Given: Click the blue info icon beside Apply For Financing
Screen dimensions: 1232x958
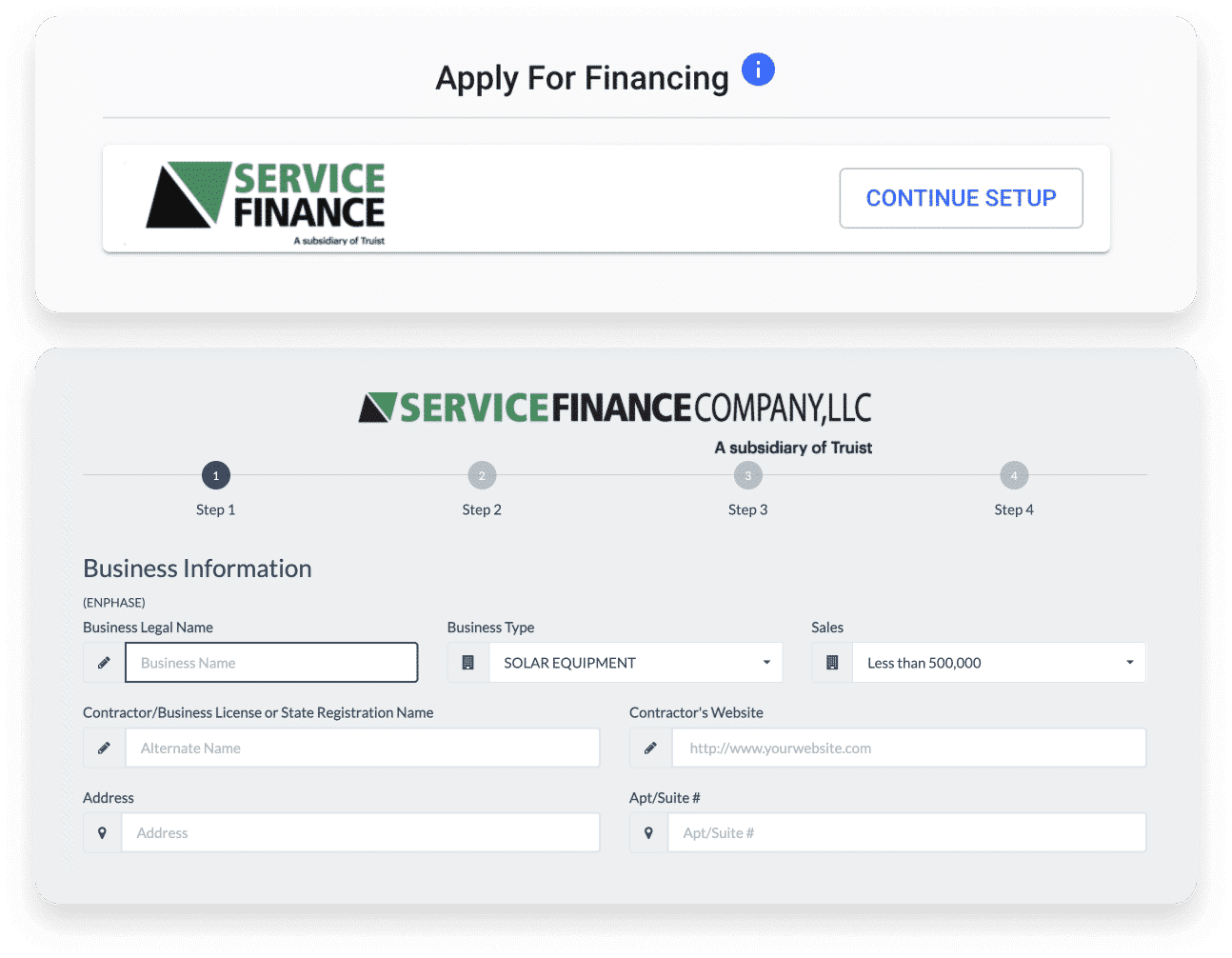Looking at the screenshot, I should pyautogui.click(x=758, y=70).
